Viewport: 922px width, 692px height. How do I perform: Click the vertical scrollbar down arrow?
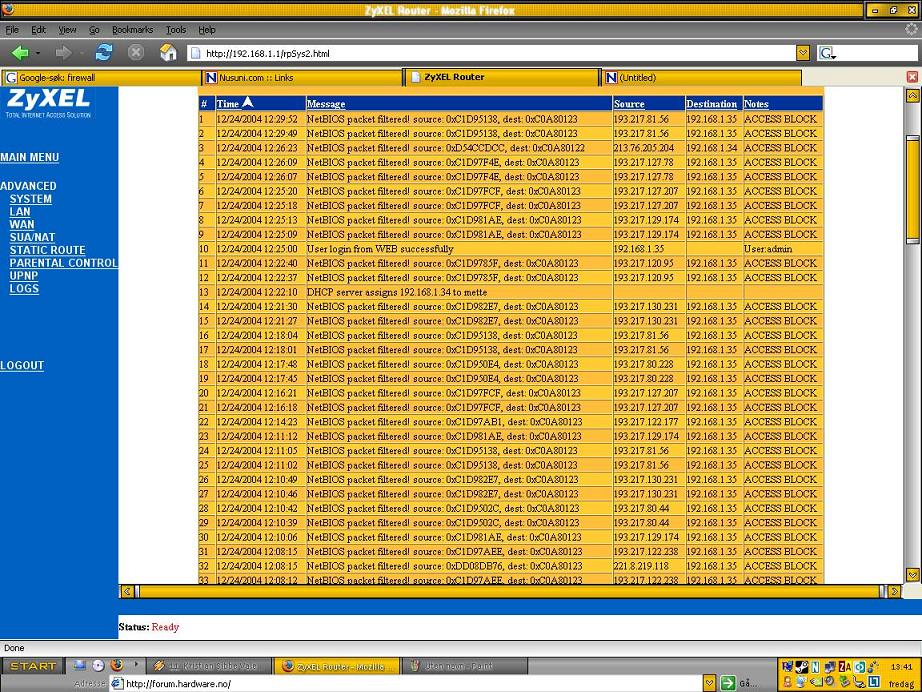[x=913, y=574]
